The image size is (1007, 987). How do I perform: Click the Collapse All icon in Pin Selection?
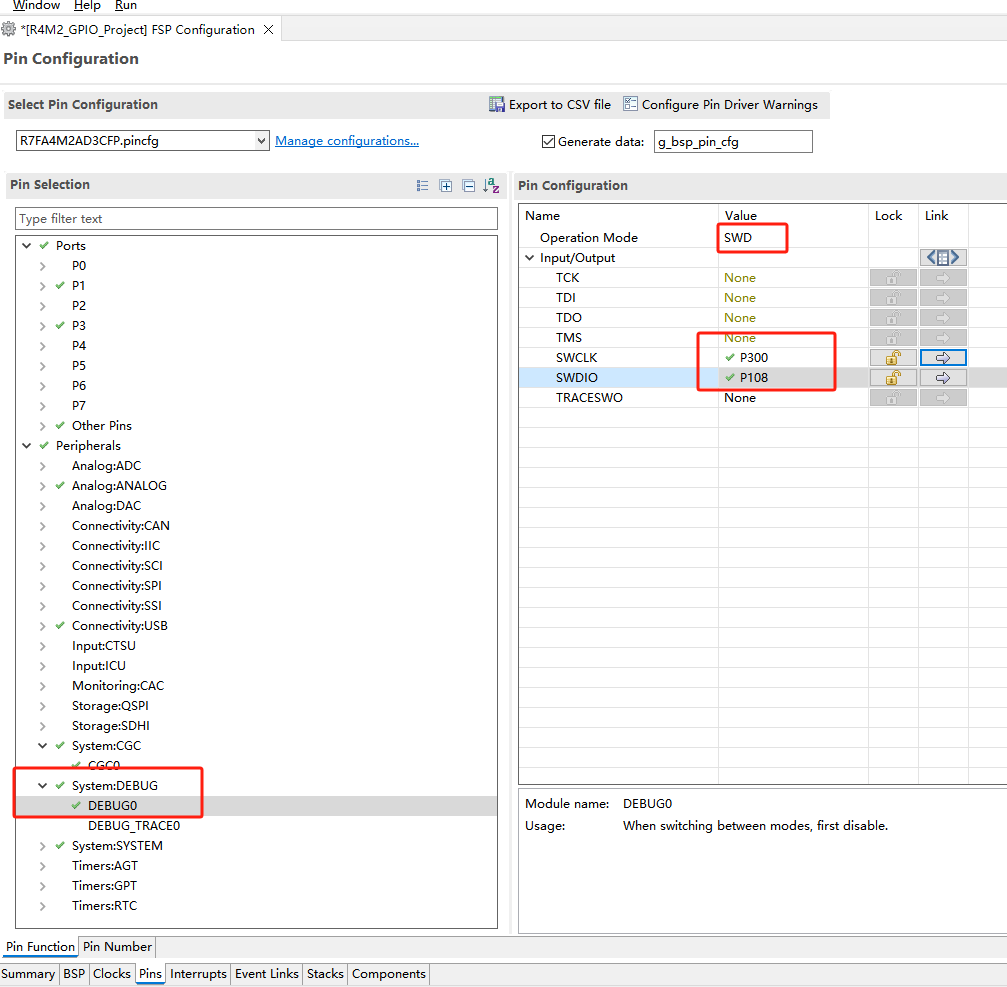coord(469,186)
